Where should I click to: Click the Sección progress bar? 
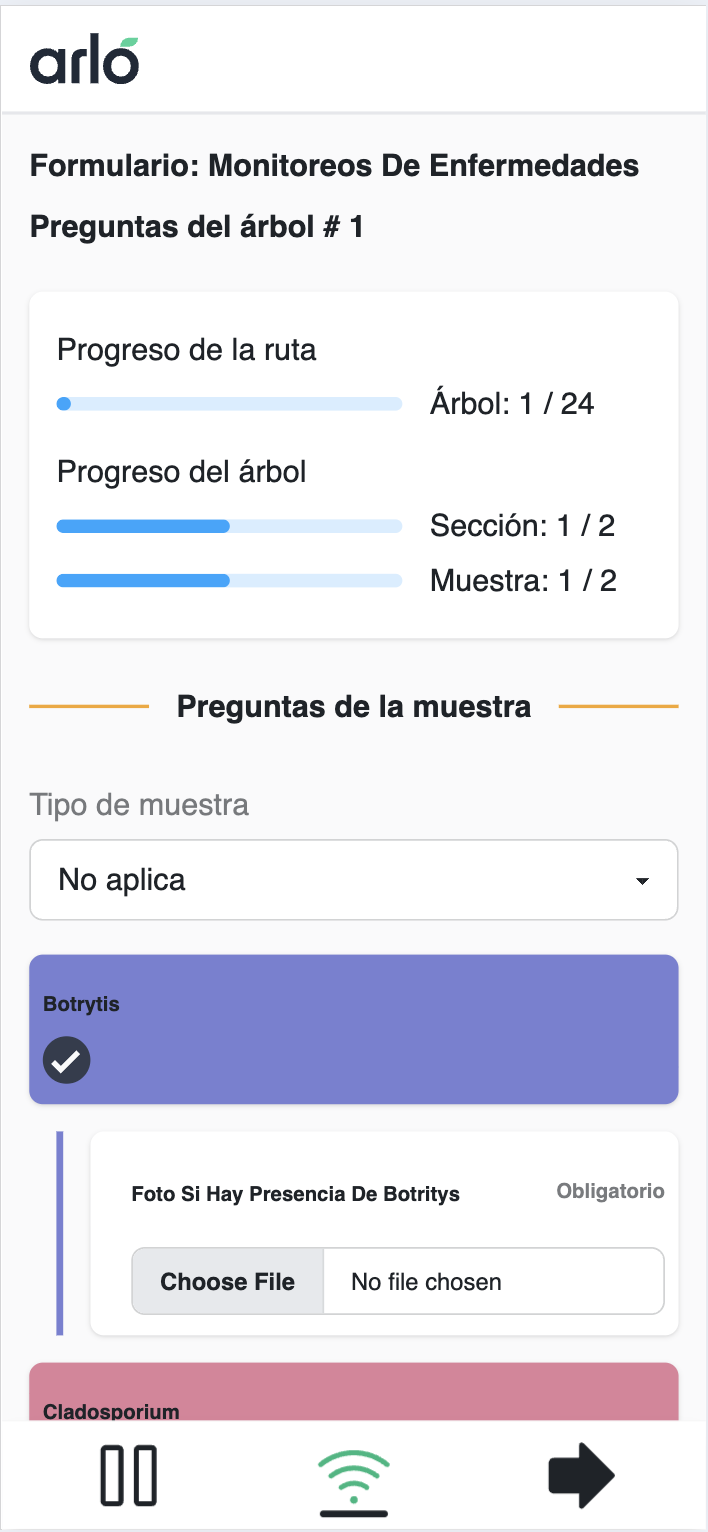click(229, 526)
